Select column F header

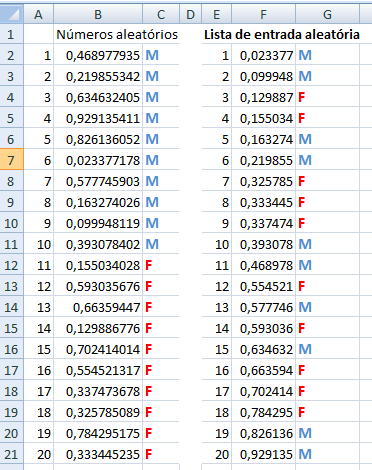pos(263,14)
